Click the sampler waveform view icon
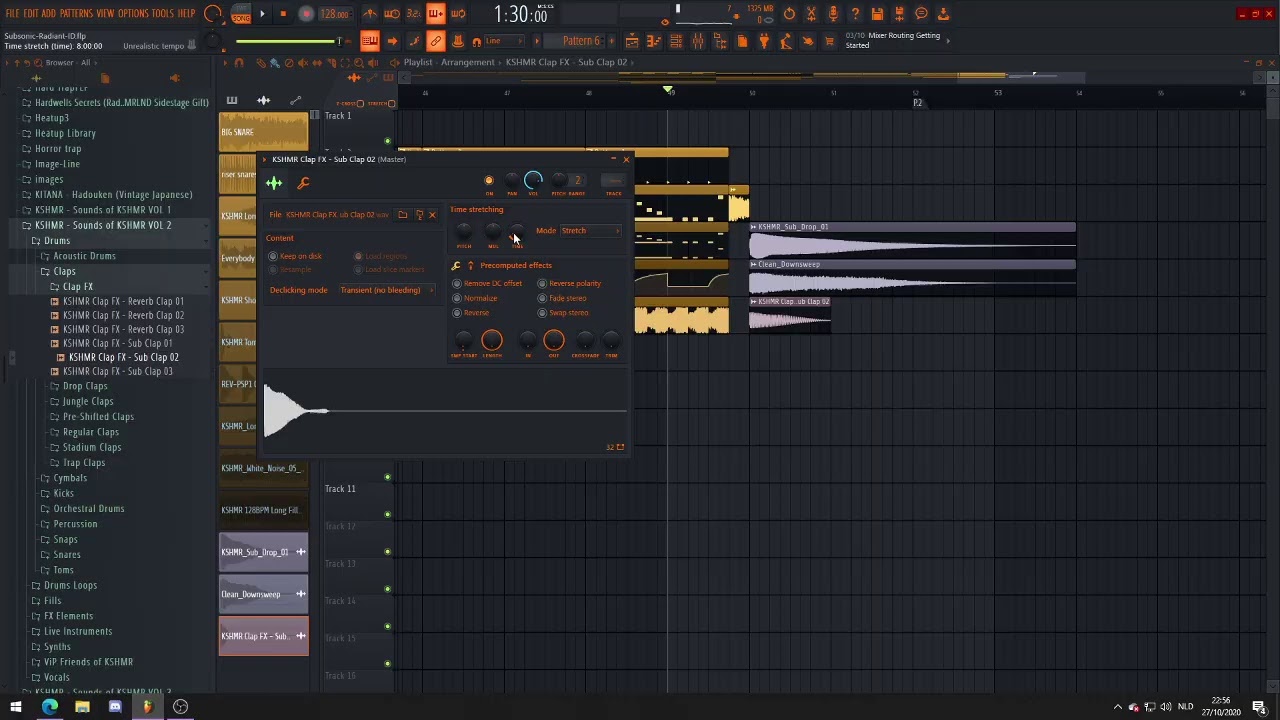Screen dimensions: 1280x720 [274, 183]
